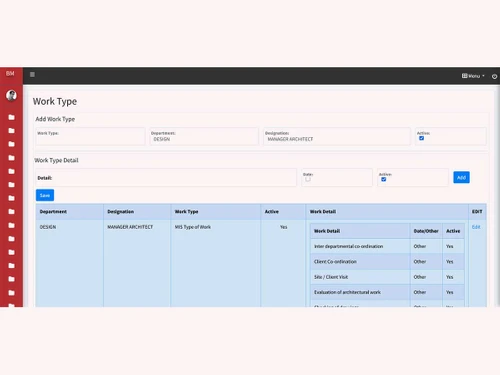500x375 pixels.
Task: Click 'Yes' in the Site / Client Visit row
Action: tap(450, 277)
